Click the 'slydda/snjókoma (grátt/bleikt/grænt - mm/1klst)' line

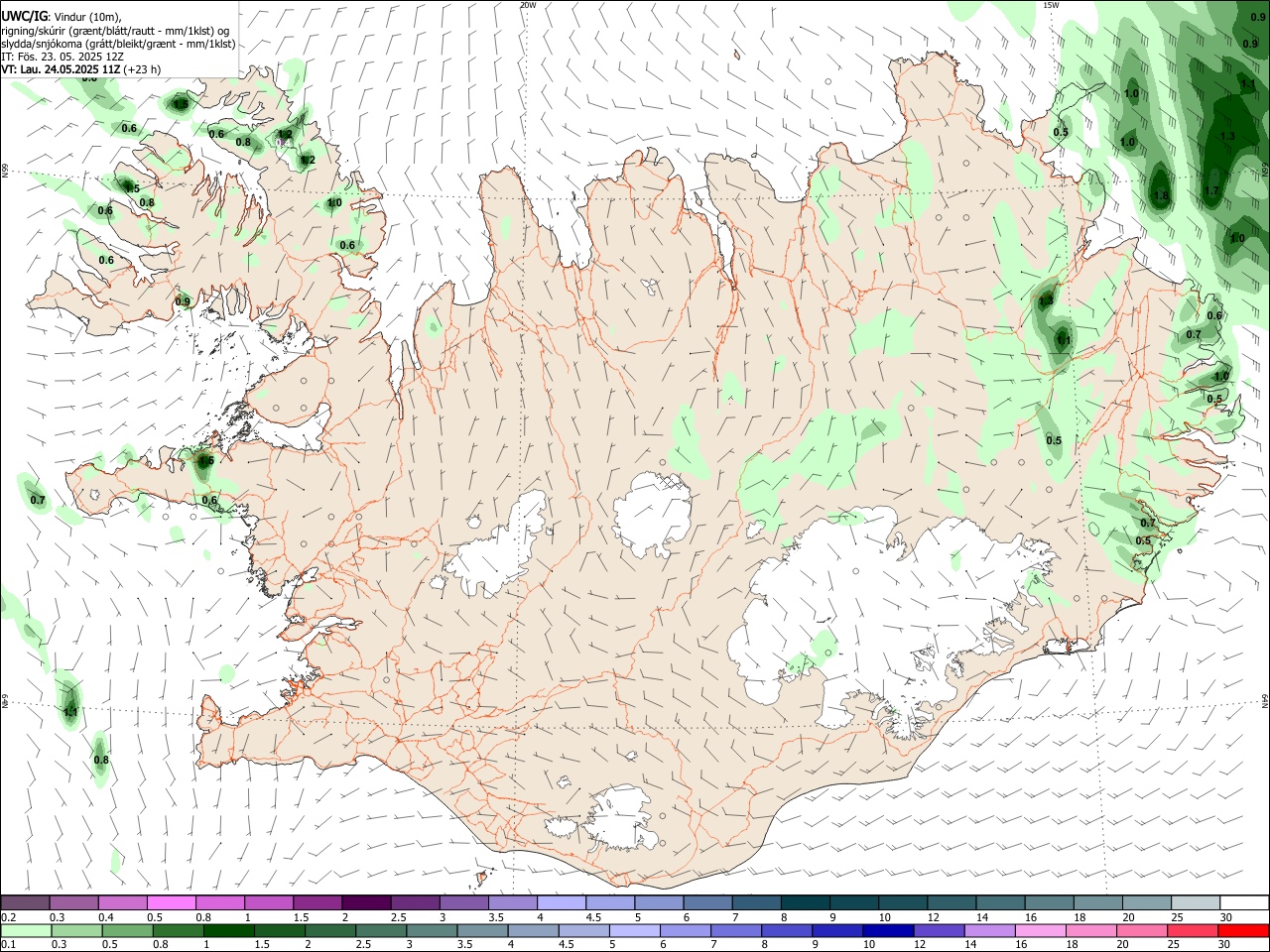pyautogui.click(x=118, y=44)
